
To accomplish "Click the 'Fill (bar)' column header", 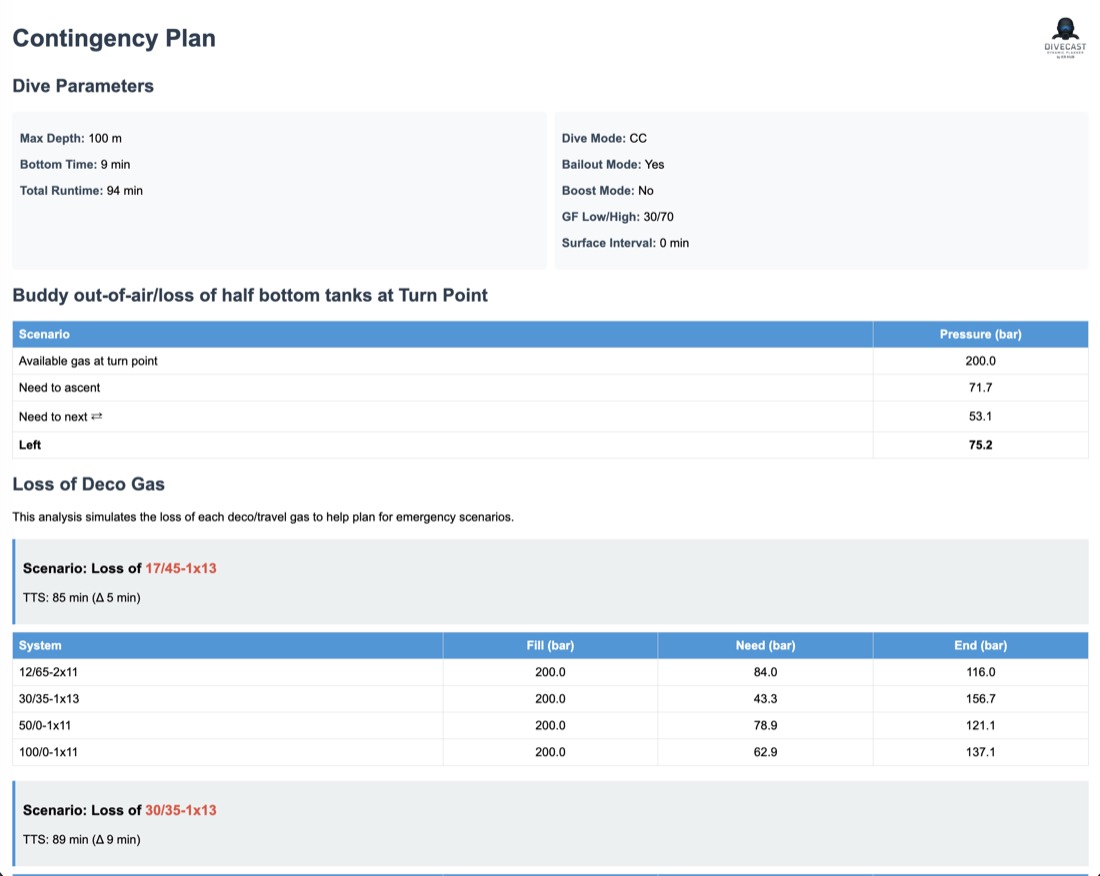I will [550, 646].
